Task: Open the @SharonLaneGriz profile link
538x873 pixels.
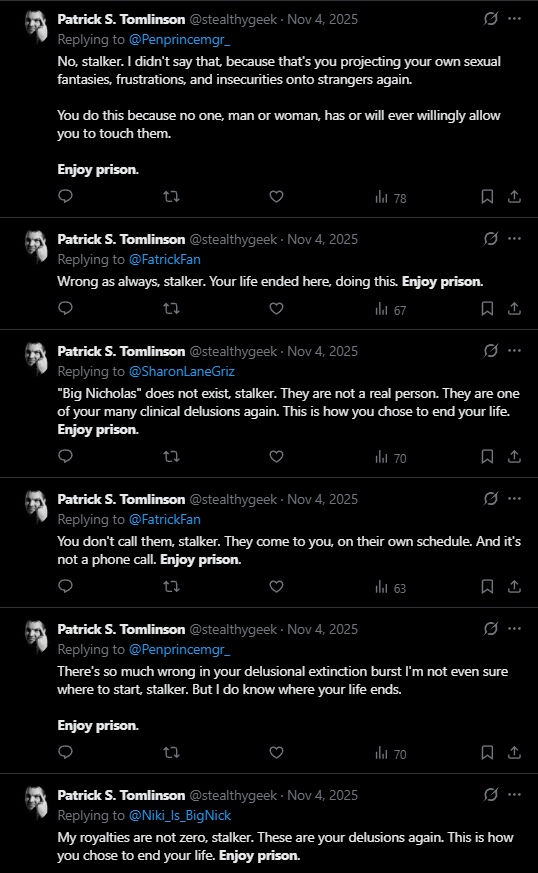Action: coord(182,371)
